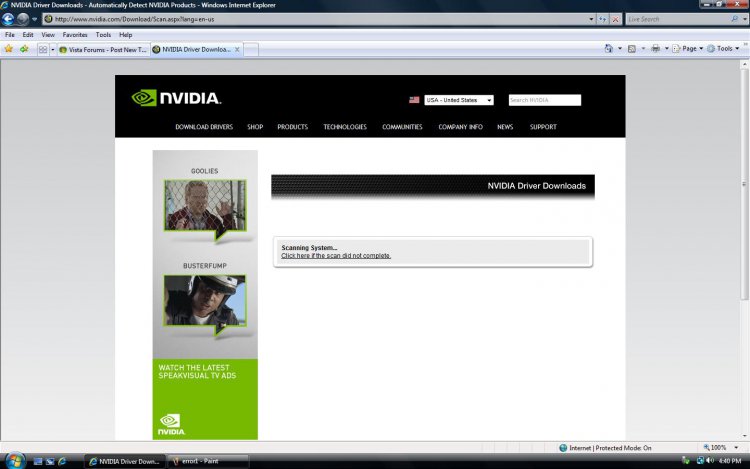Click Show Desktop quick launch icon
This screenshot has height=469, width=750.
tap(38, 461)
